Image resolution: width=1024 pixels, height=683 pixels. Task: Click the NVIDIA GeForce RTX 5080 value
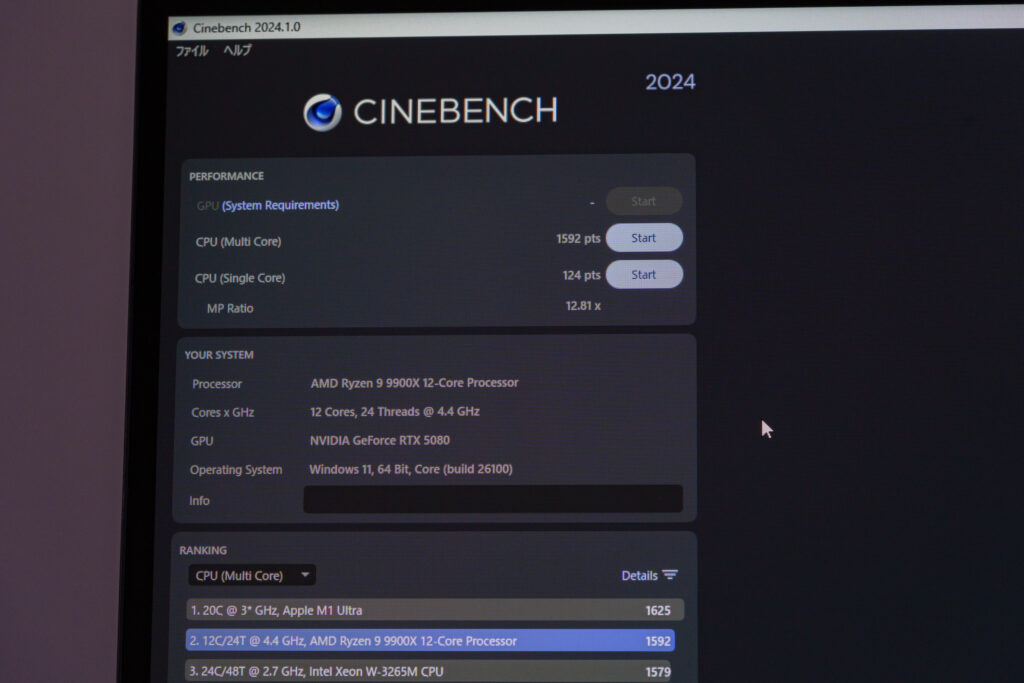point(380,440)
